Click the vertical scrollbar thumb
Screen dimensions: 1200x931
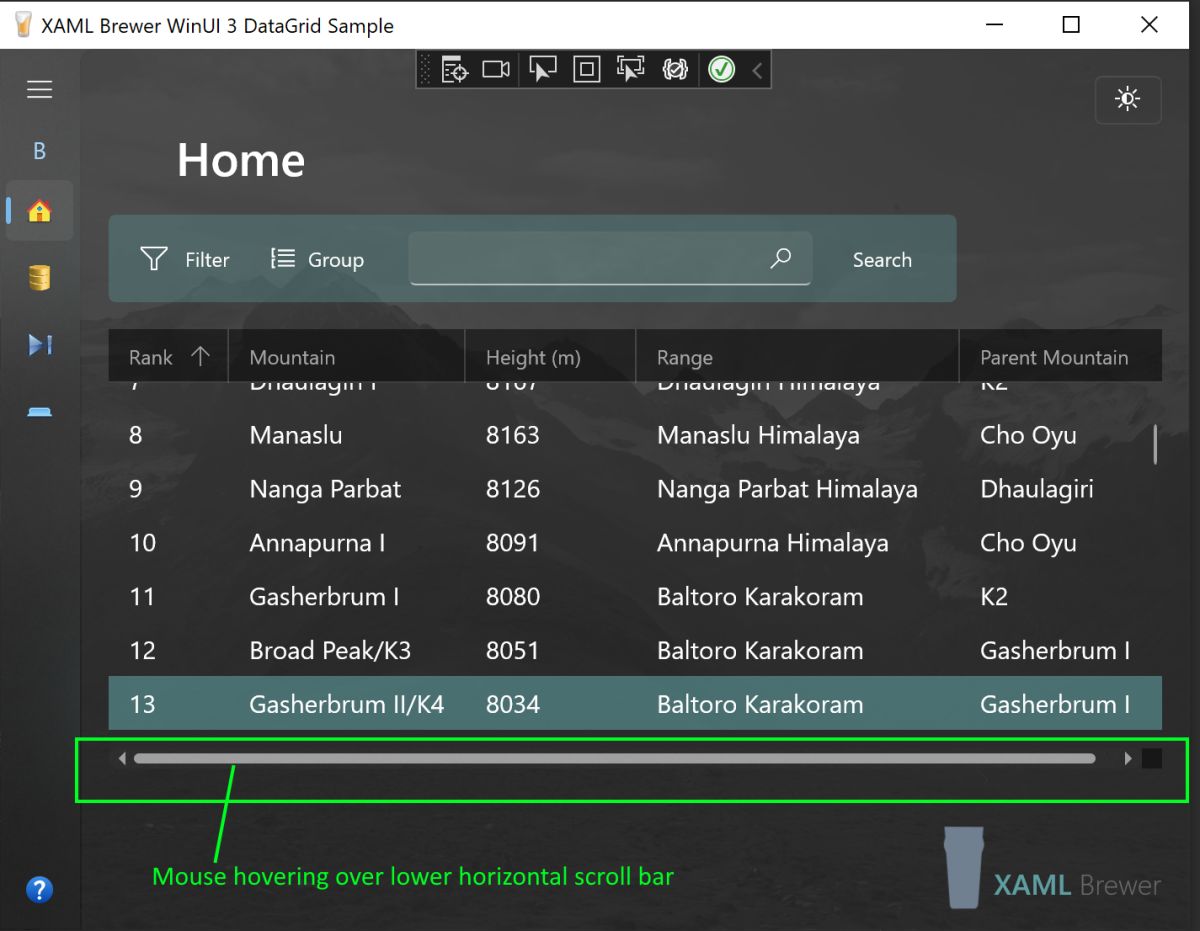point(1156,445)
